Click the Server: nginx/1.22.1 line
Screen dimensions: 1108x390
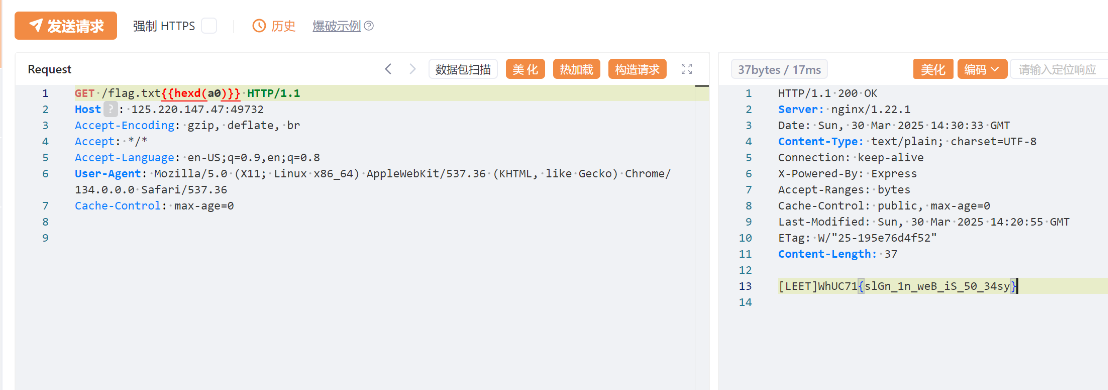click(x=844, y=109)
